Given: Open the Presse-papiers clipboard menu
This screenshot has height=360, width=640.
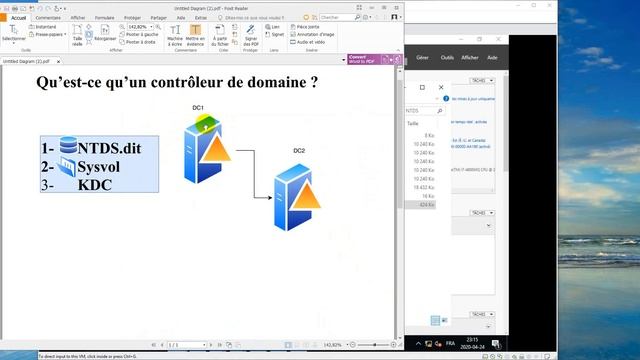Looking at the screenshot, I should click(47, 35).
